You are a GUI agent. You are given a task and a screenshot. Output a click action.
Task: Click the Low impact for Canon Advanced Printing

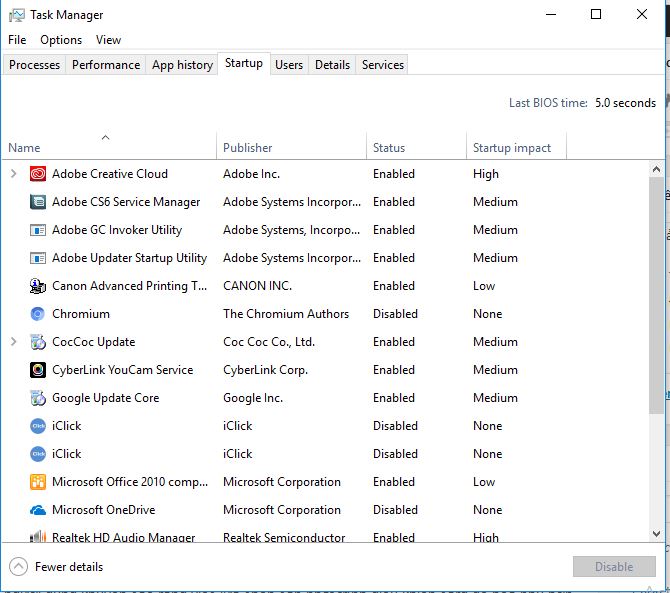484,286
